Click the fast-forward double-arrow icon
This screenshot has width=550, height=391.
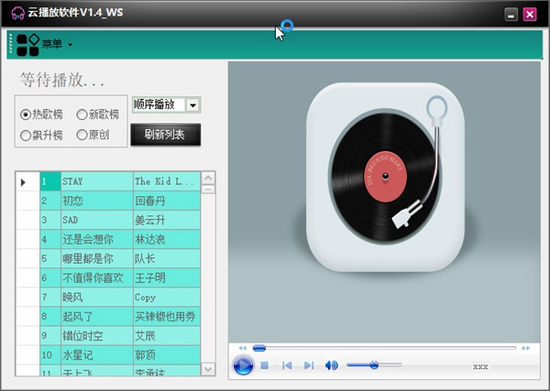coord(525,348)
